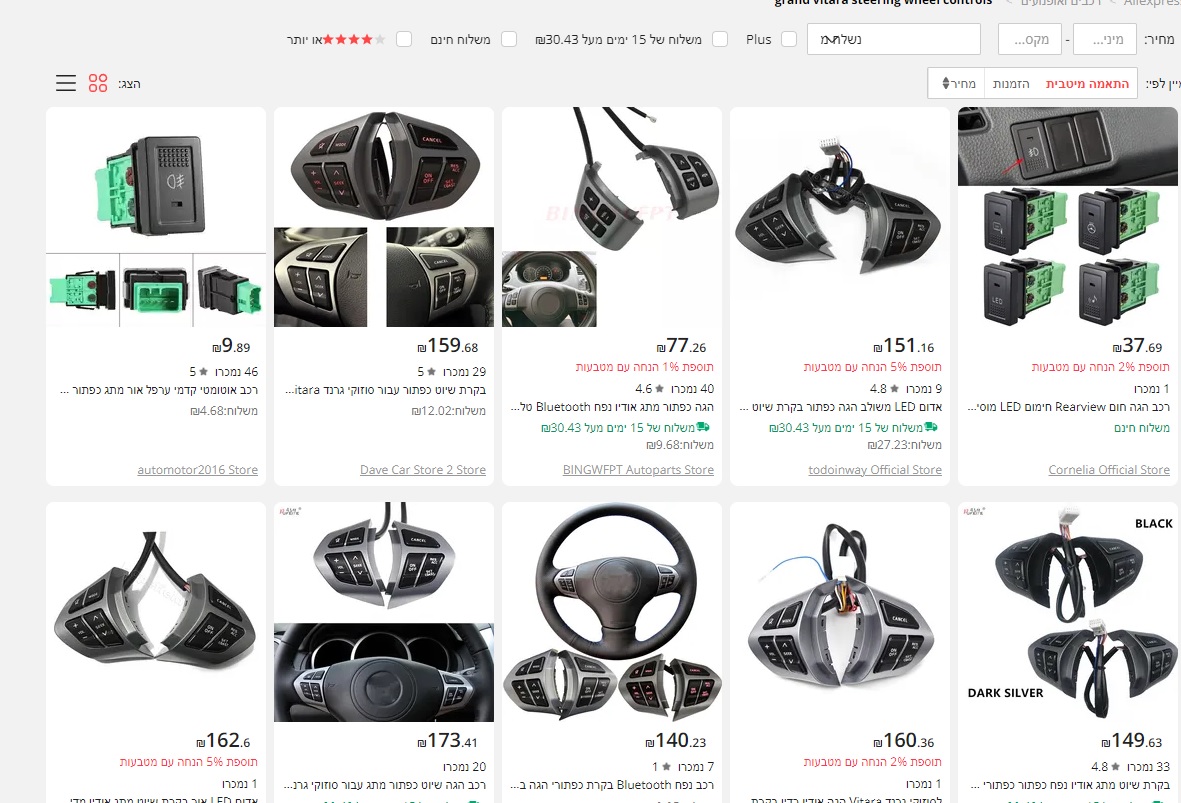The width and height of the screenshot is (1181, 803).
Task: Sort results by orders (הזמנות)
Action: click(x=1012, y=83)
